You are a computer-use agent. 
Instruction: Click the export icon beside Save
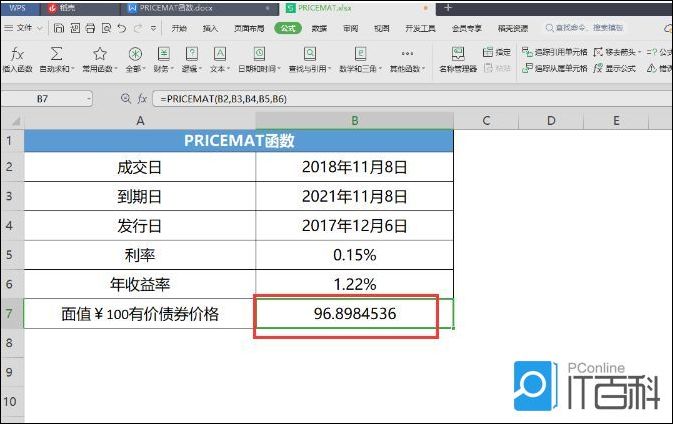tap(75, 28)
